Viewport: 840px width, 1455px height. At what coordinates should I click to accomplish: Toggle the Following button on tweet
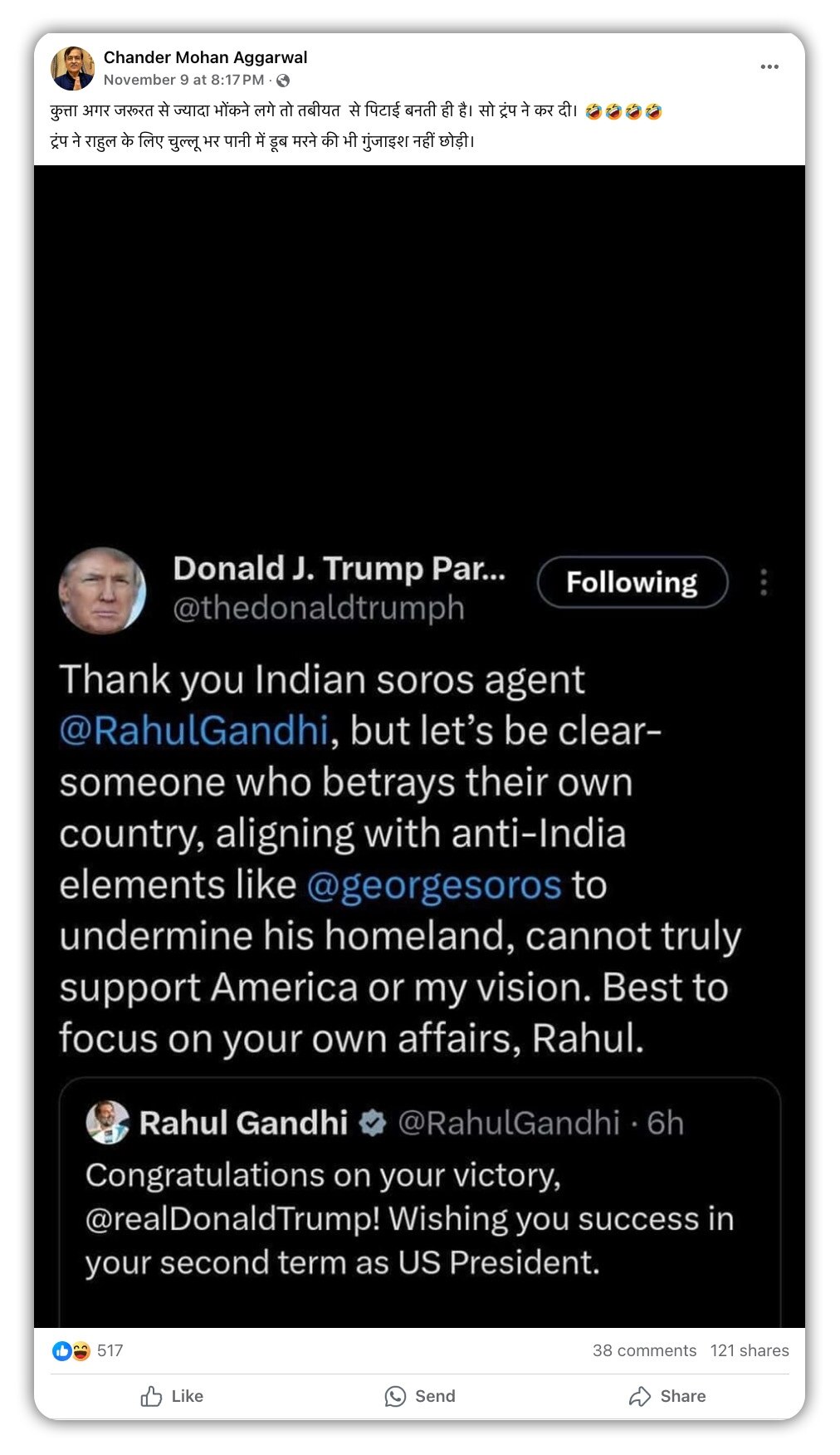click(632, 582)
